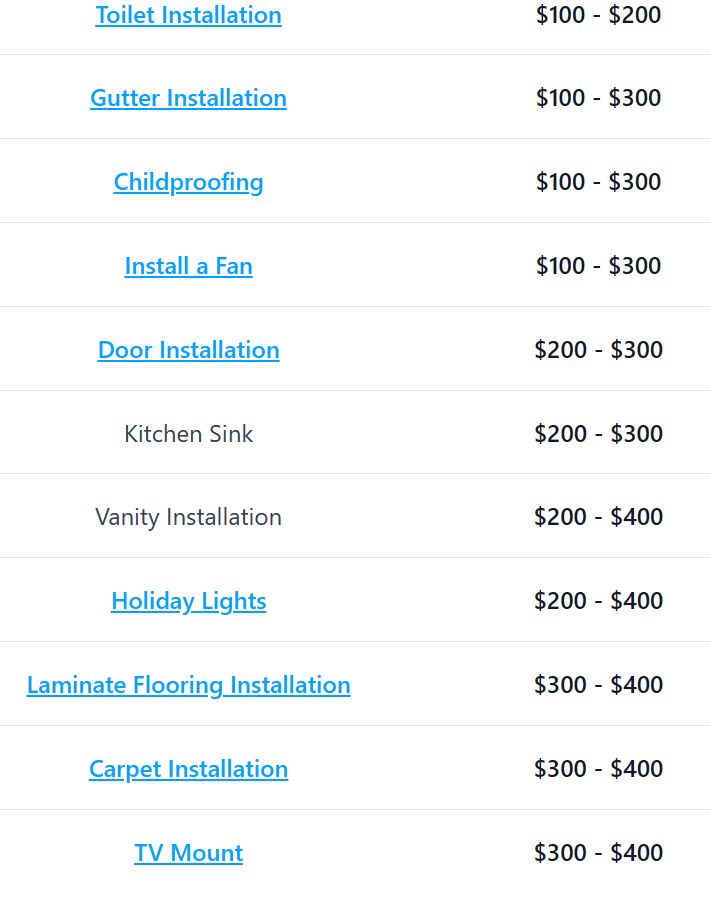Click the Door Installation $200 - $300 price
The image size is (710, 909).
(598, 350)
